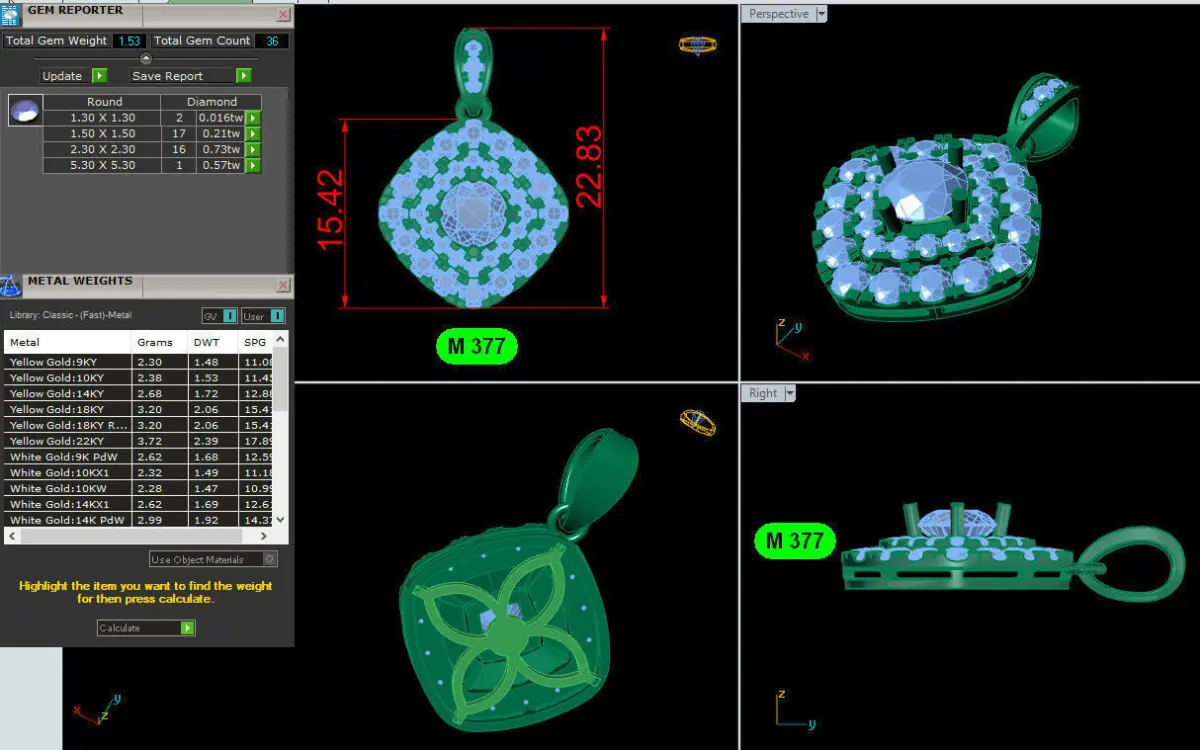Click the metal list scroll-left arrow
Screen dimensions: 1200x750
click(11, 536)
